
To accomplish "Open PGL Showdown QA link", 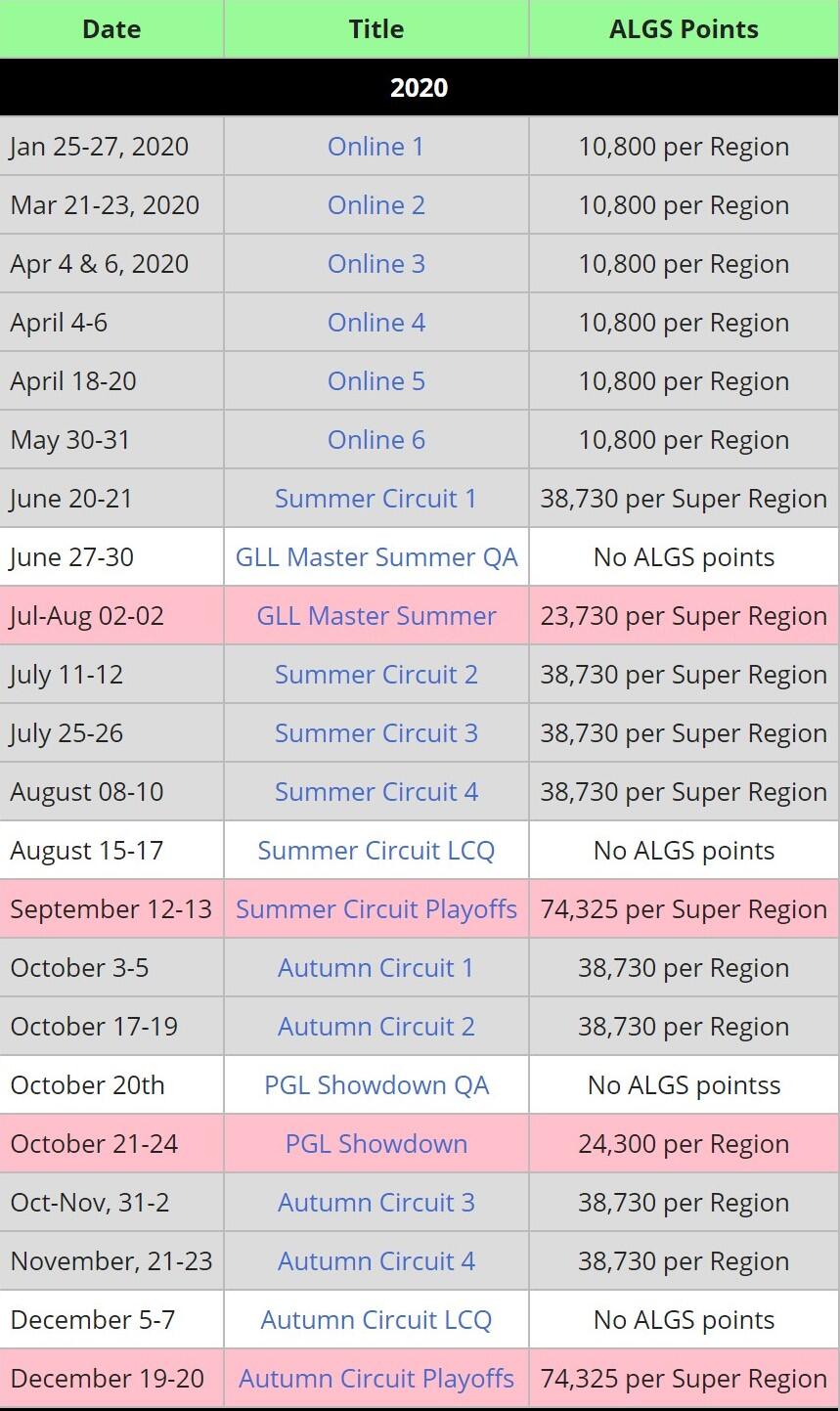I will (376, 1085).
